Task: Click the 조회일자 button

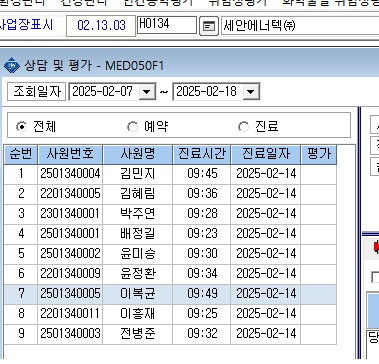Action: (x=37, y=91)
